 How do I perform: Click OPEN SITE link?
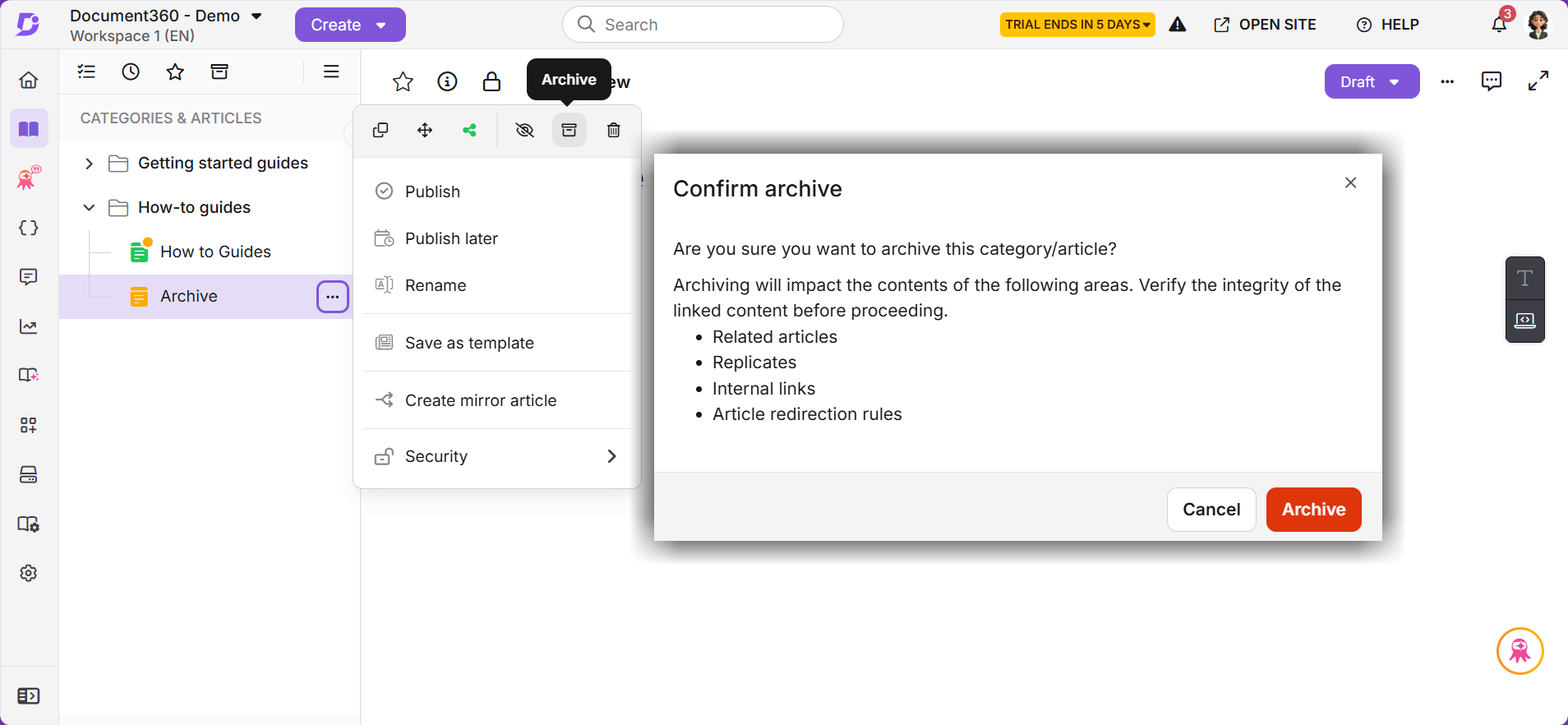[1265, 25]
